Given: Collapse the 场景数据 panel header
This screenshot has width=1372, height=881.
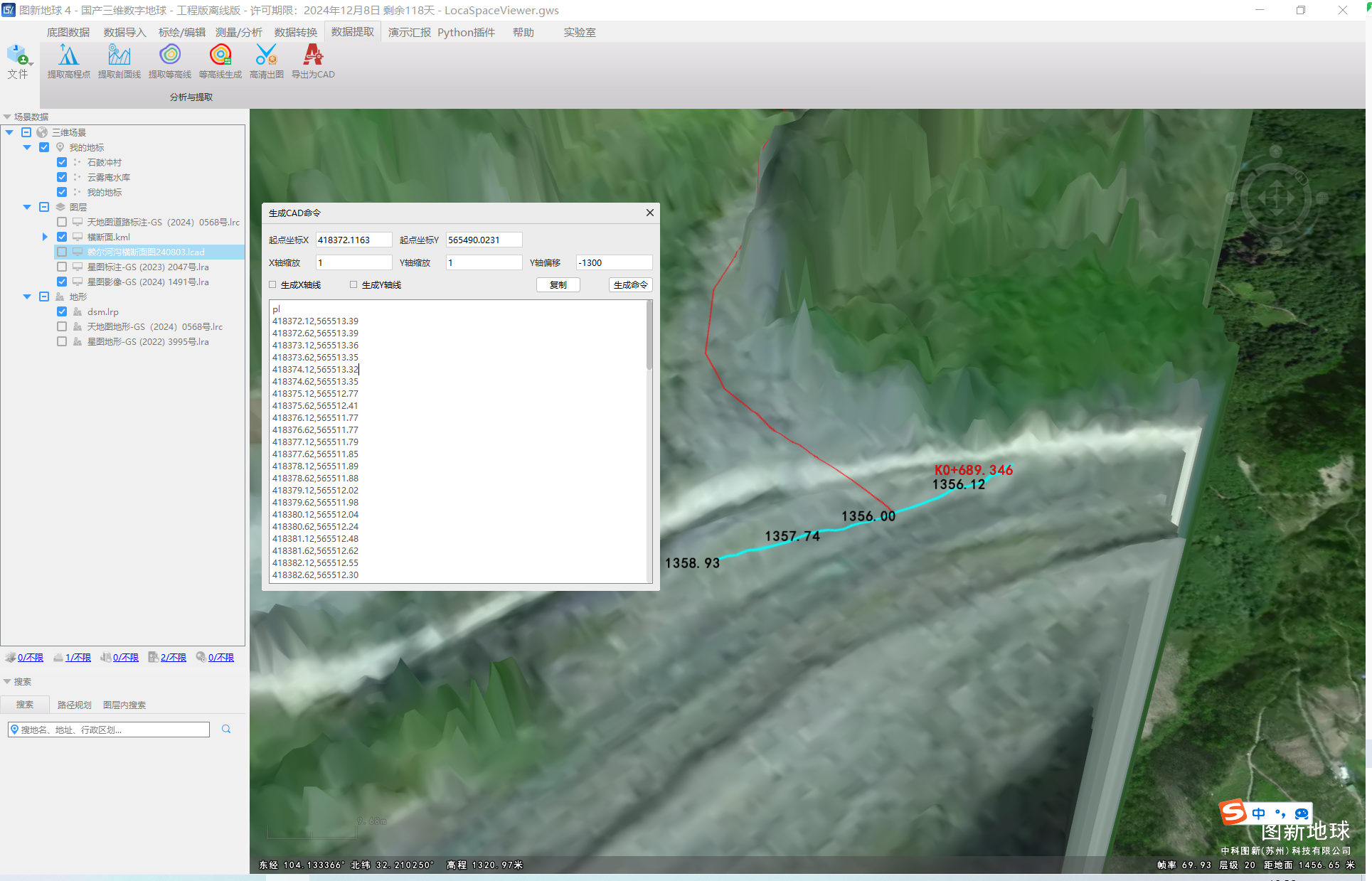Looking at the screenshot, I should [x=8, y=117].
